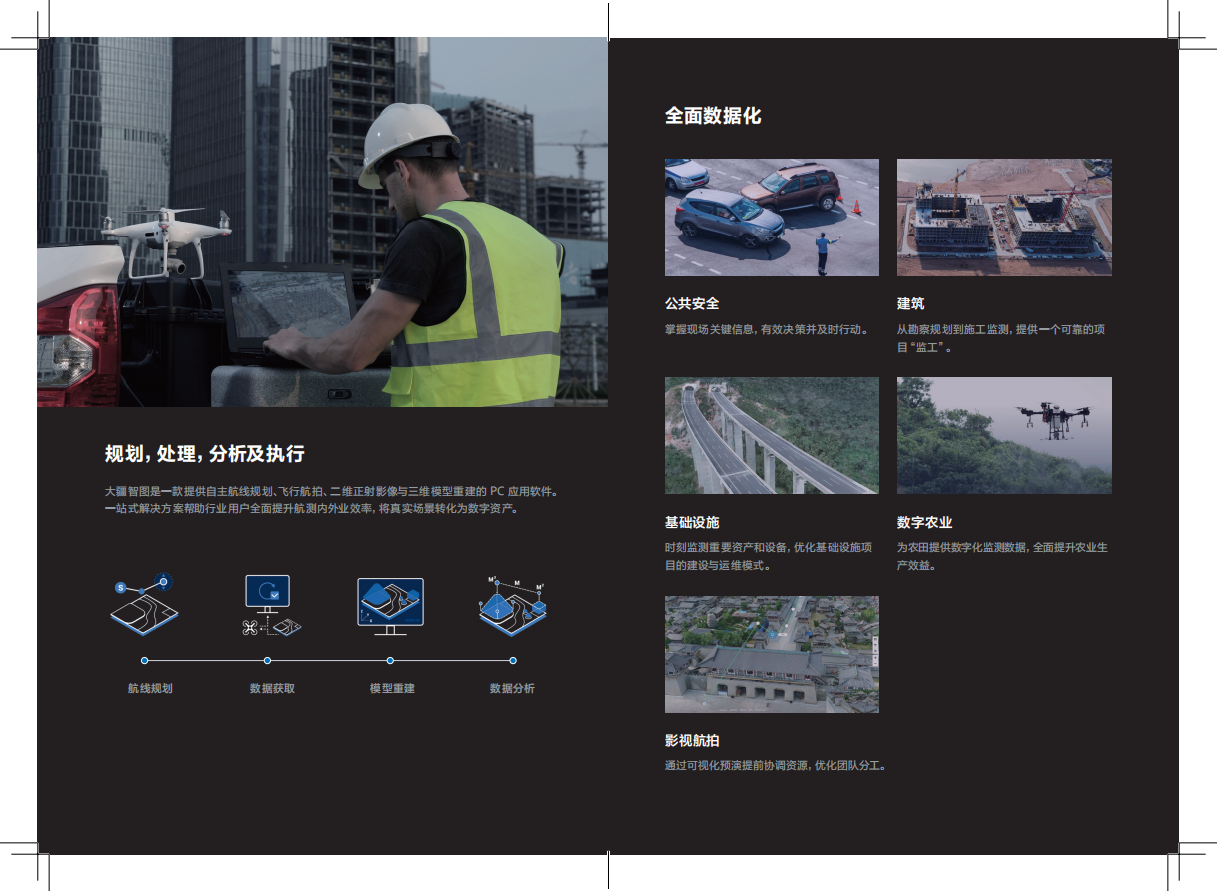Click the engineer with laptop hero photo
This screenshot has width=1217, height=892.
click(x=322, y=222)
